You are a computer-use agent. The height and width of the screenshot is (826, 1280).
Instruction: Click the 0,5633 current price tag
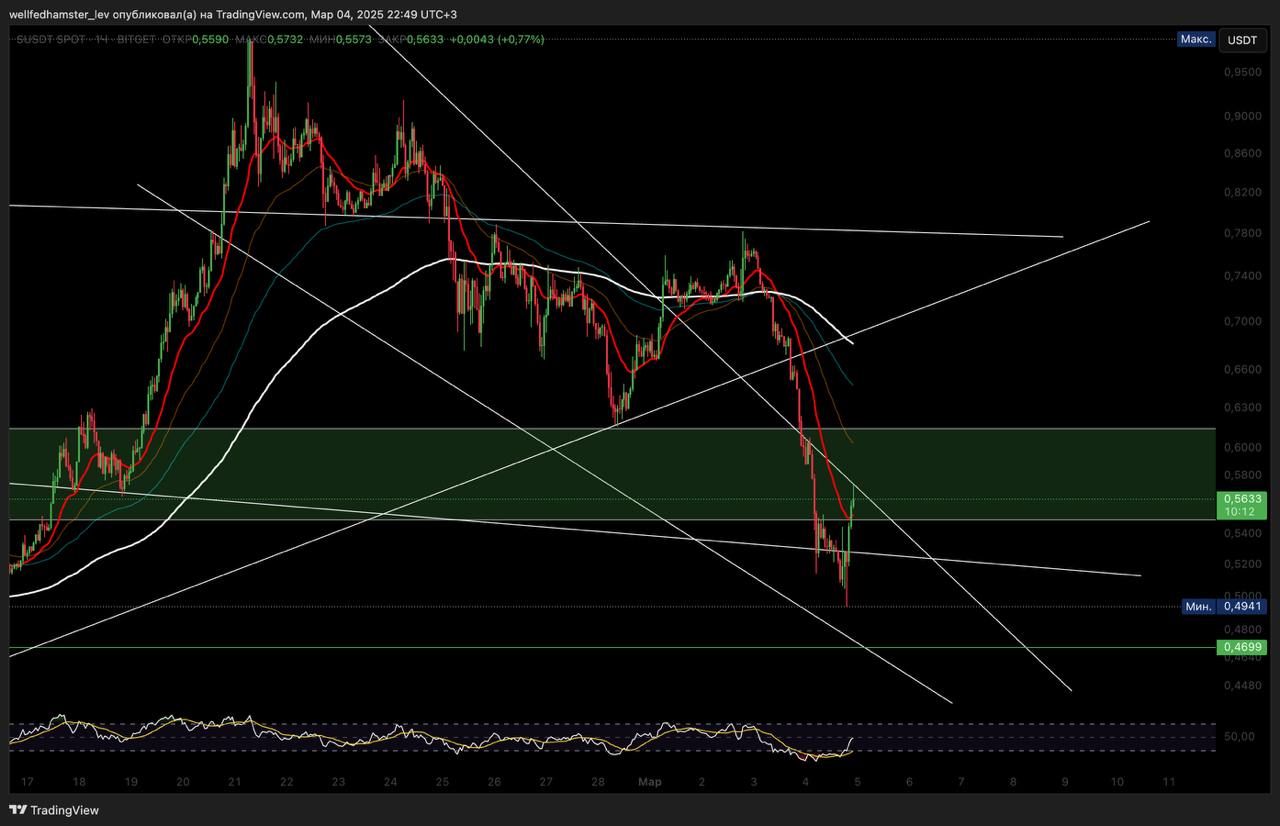coord(1243,498)
